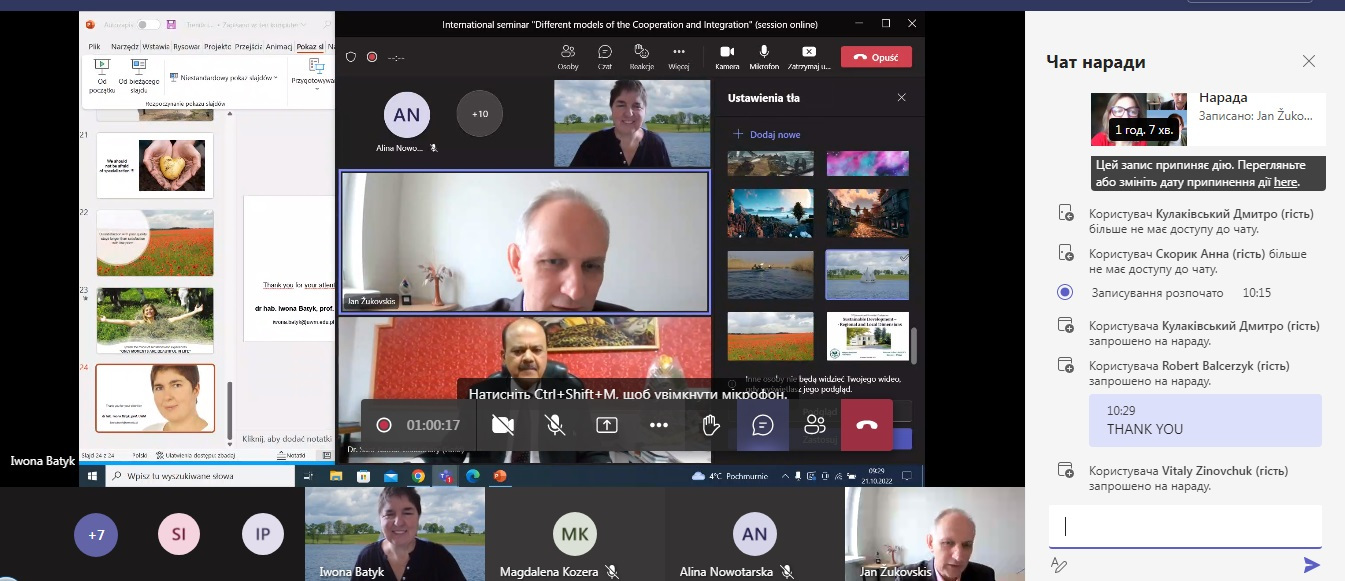
Task: Switch to the Animacje ribbon tab
Action: point(281,46)
